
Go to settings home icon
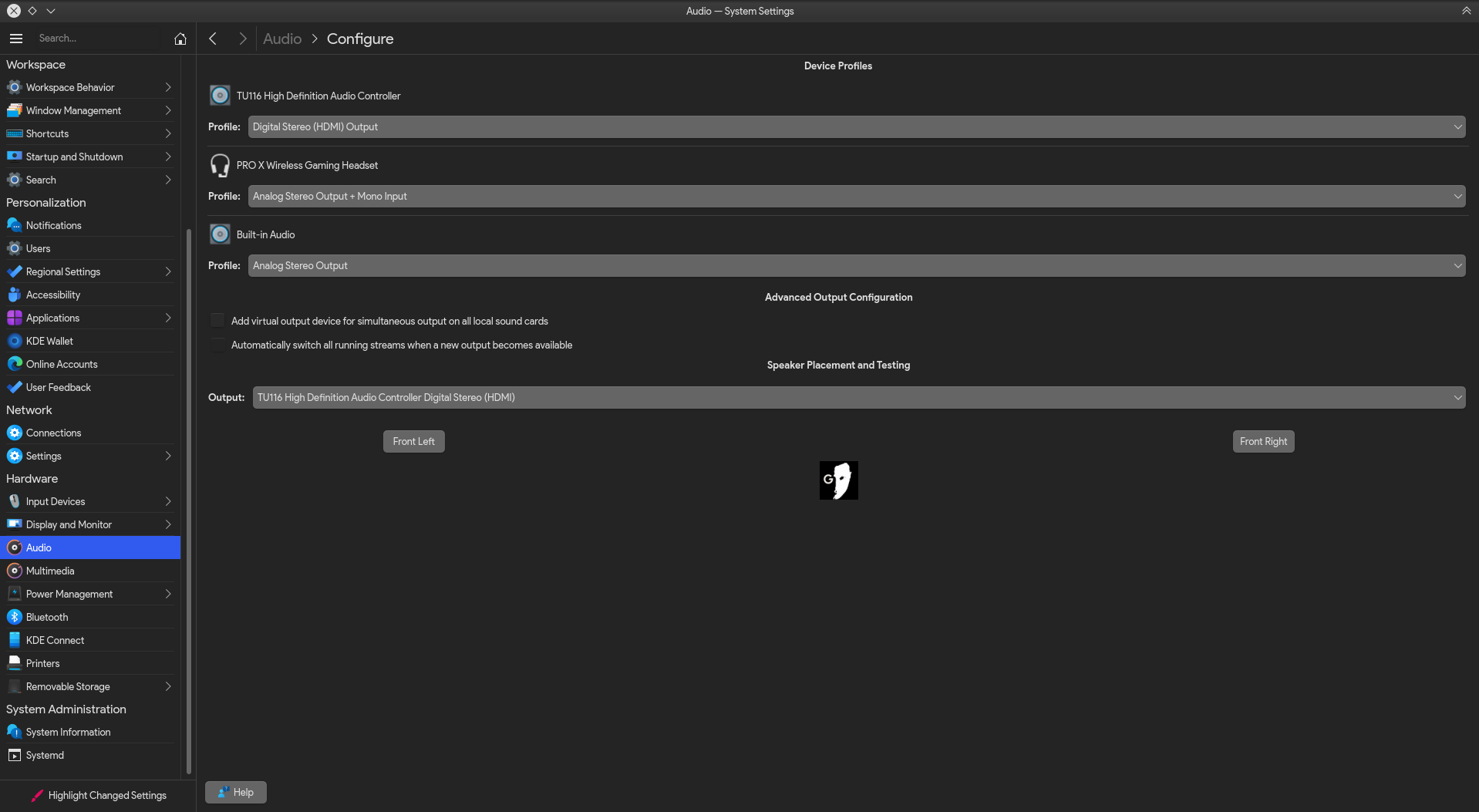click(x=180, y=39)
